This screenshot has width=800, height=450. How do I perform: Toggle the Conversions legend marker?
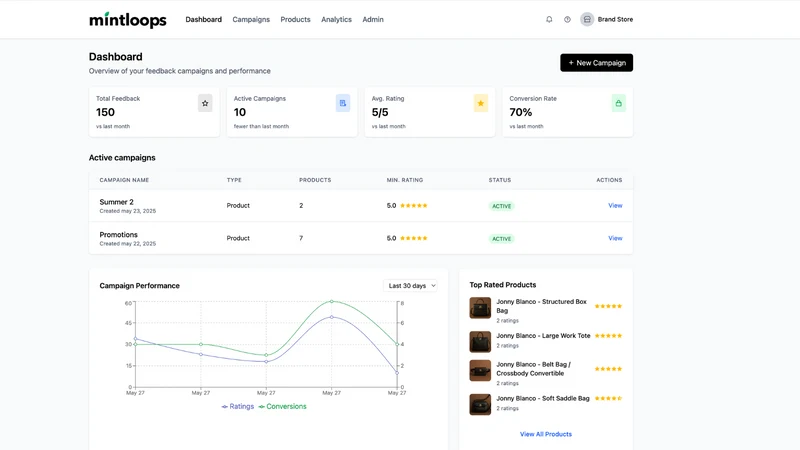(262, 407)
